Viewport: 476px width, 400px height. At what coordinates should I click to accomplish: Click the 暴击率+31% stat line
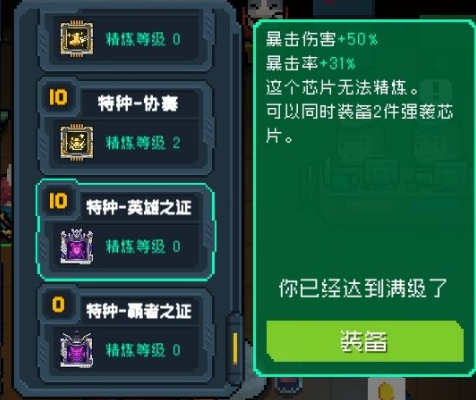tap(310, 63)
